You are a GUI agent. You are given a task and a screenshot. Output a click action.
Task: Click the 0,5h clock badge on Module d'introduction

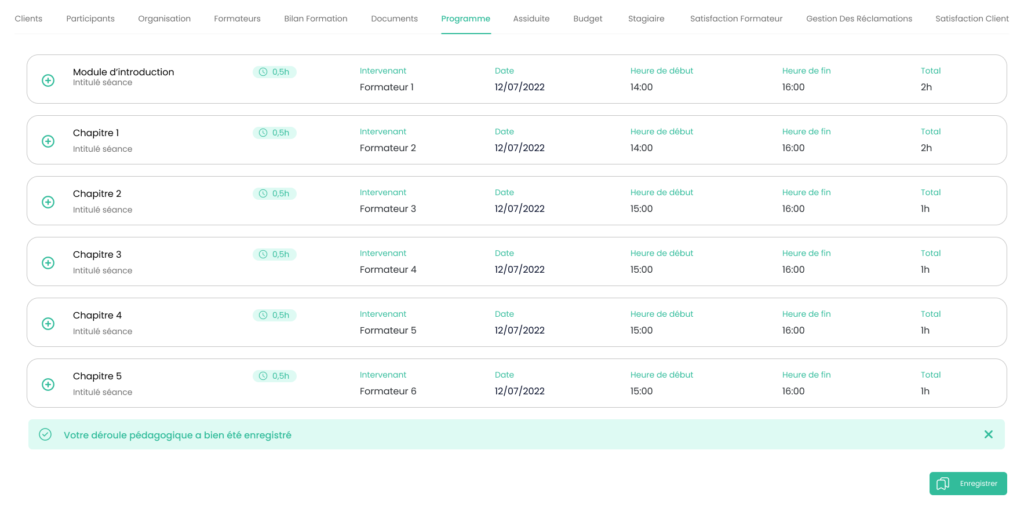pos(274,72)
